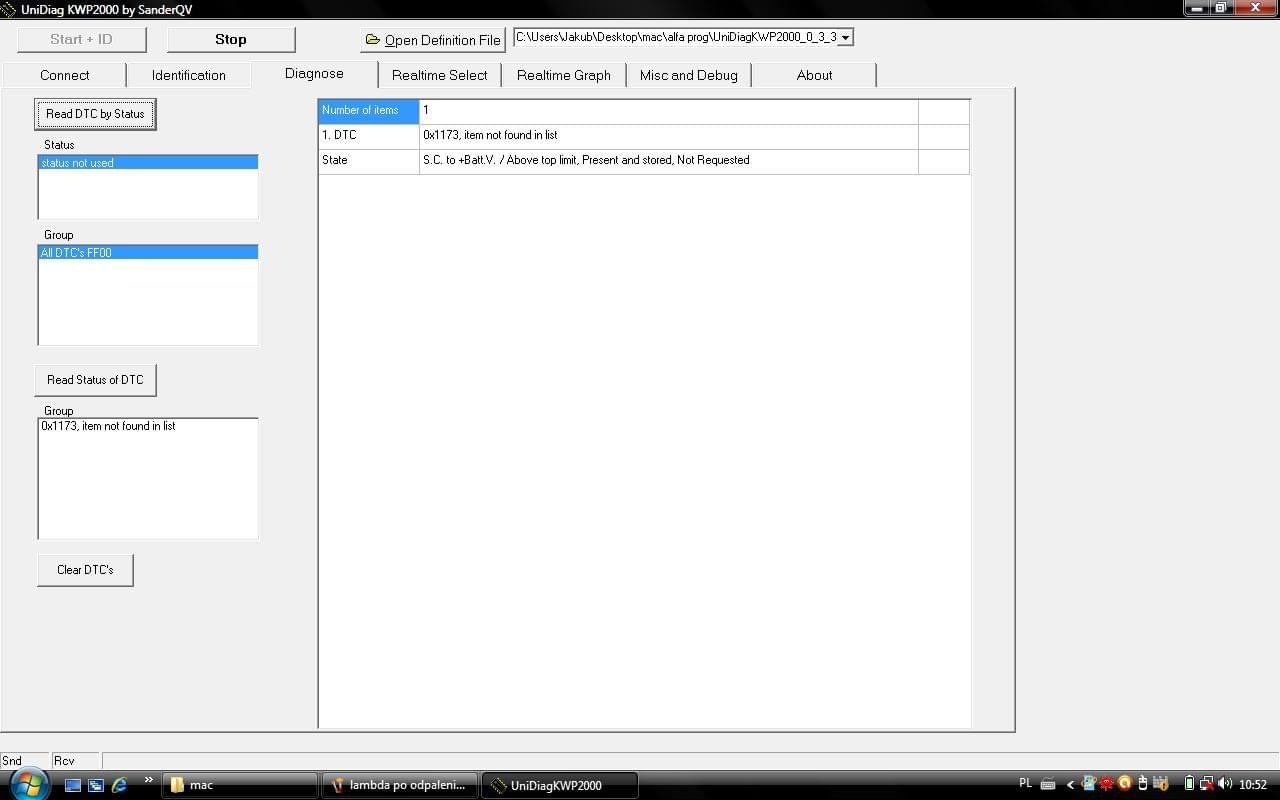
Task: Click the '1. DTC' row label
Action: 369,136
